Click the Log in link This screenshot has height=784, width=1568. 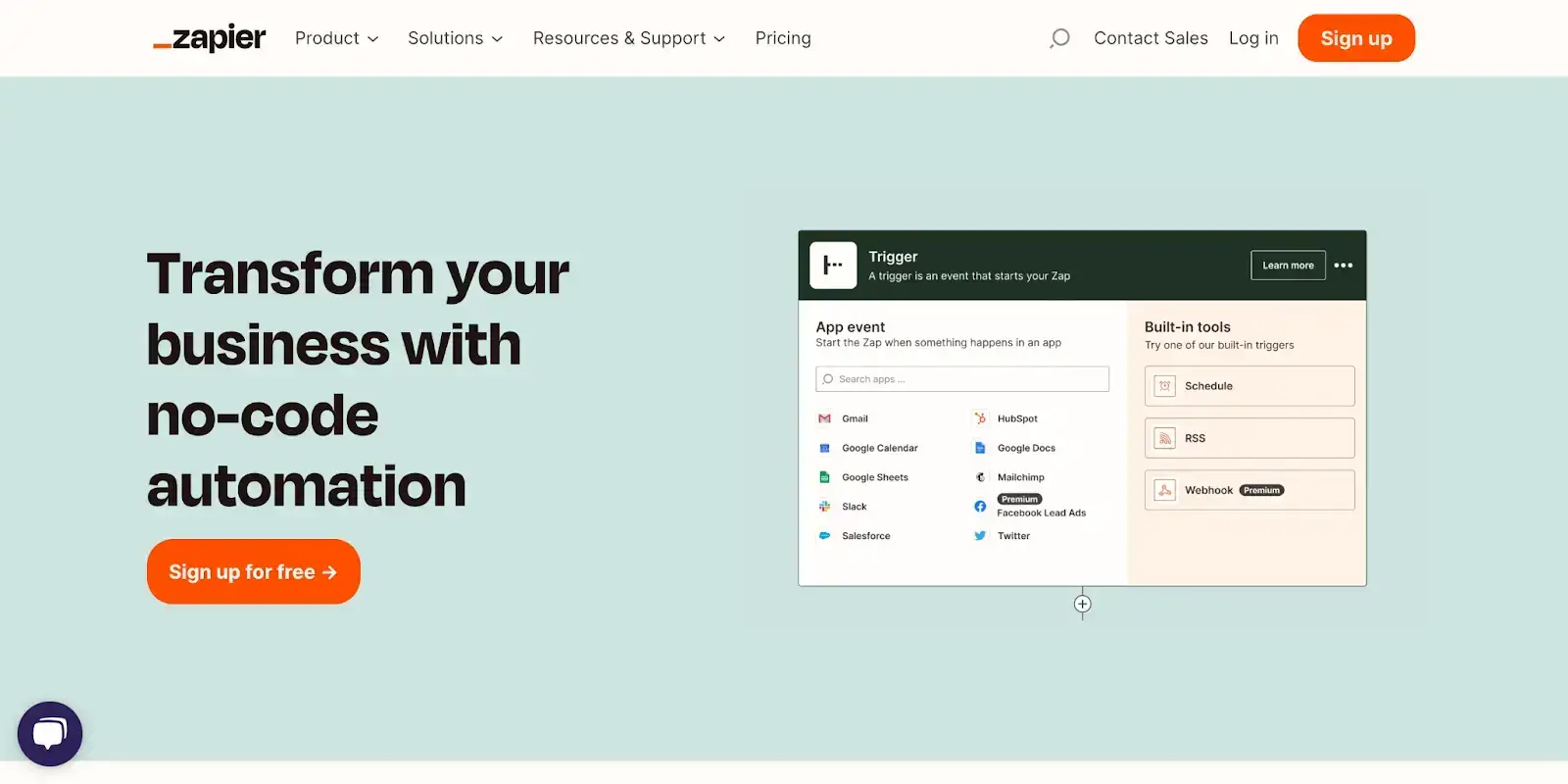click(1253, 38)
